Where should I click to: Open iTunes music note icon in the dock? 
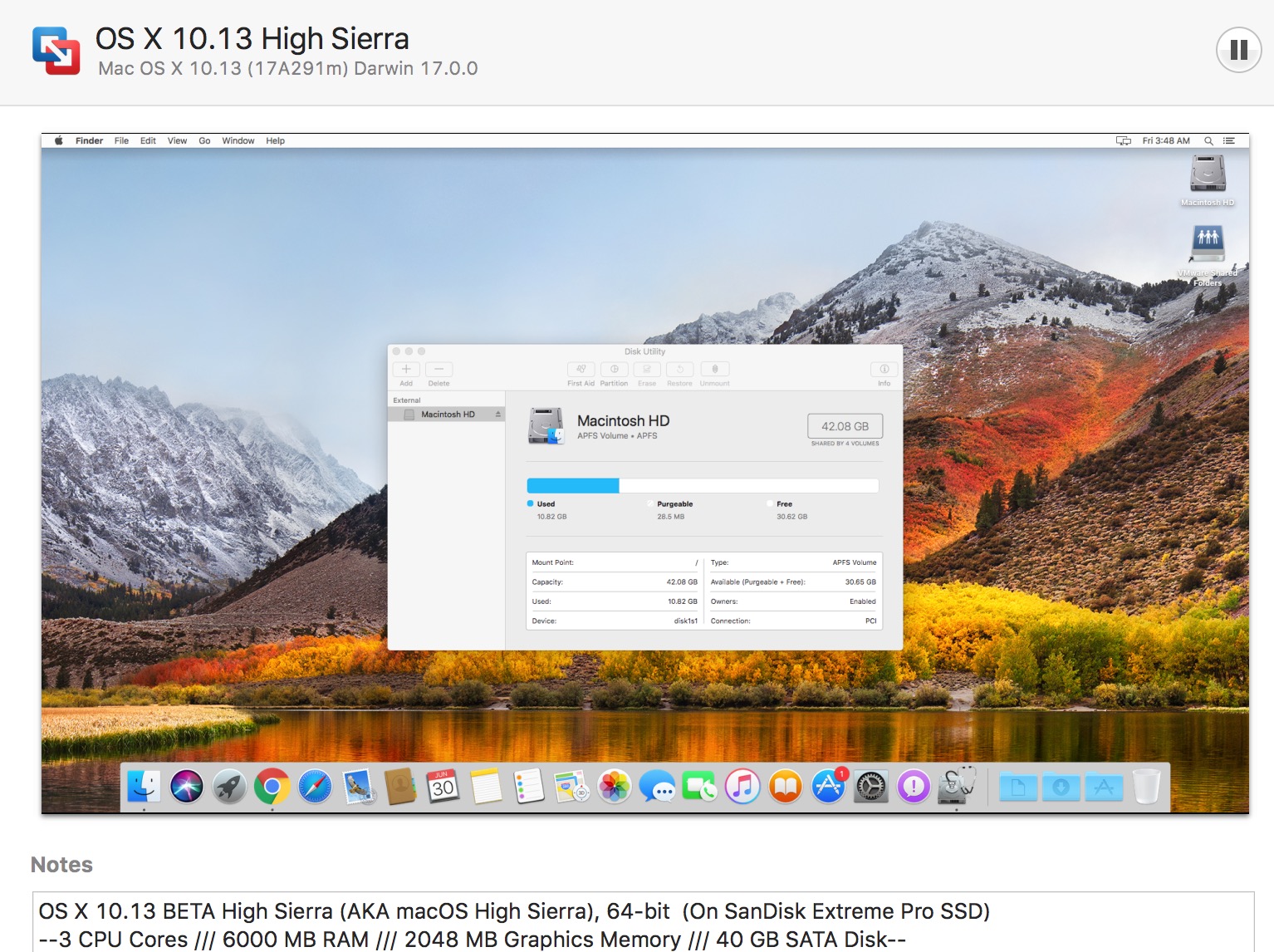(x=742, y=785)
